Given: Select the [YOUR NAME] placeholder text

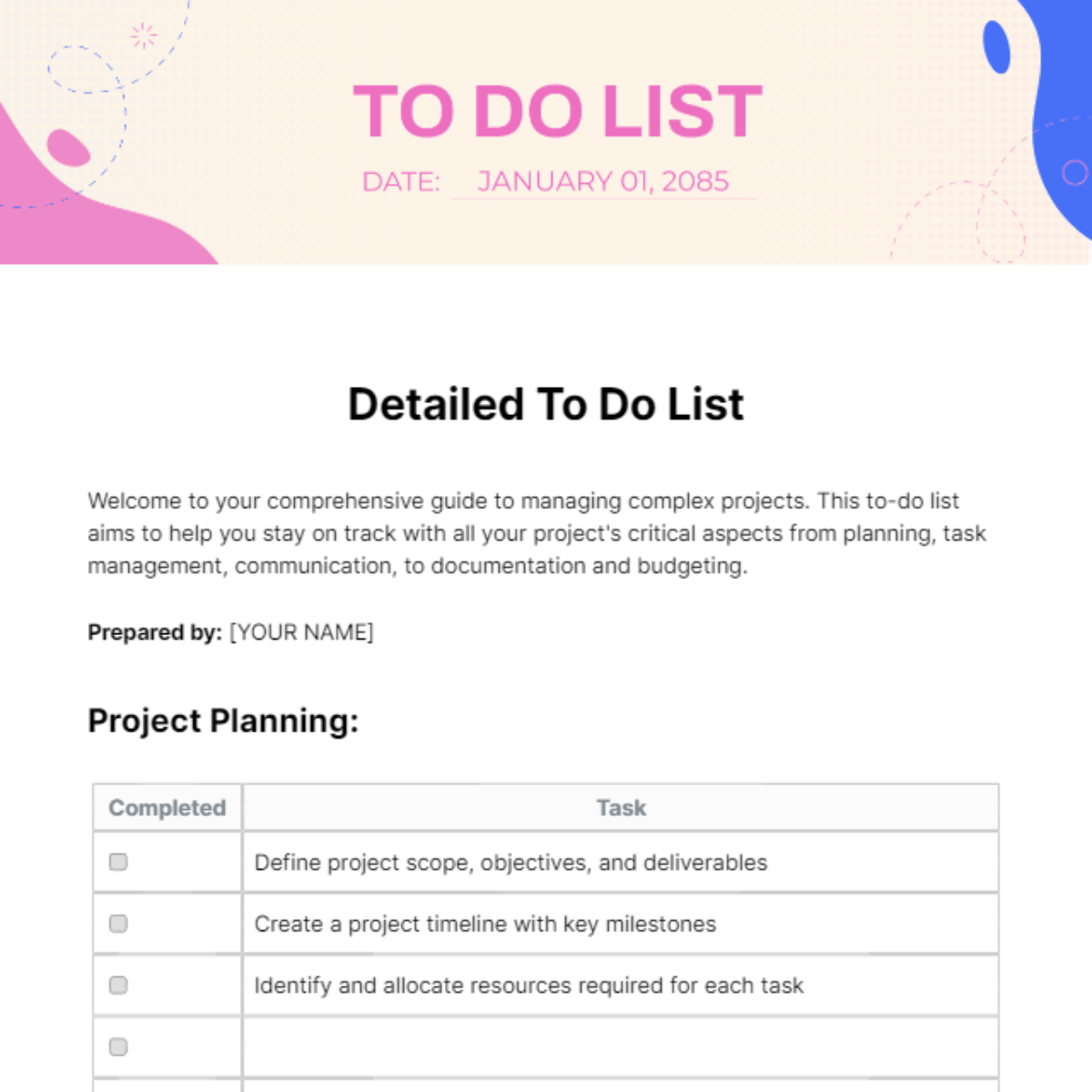Looking at the screenshot, I should click(301, 632).
